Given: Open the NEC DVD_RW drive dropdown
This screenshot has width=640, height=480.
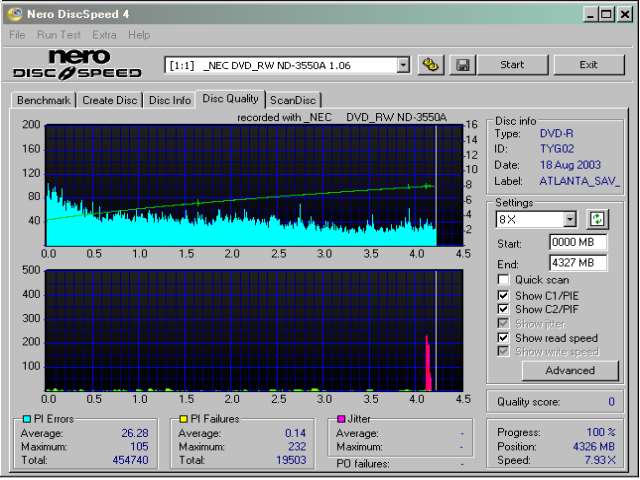Looking at the screenshot, I should (x=403, y=65).
